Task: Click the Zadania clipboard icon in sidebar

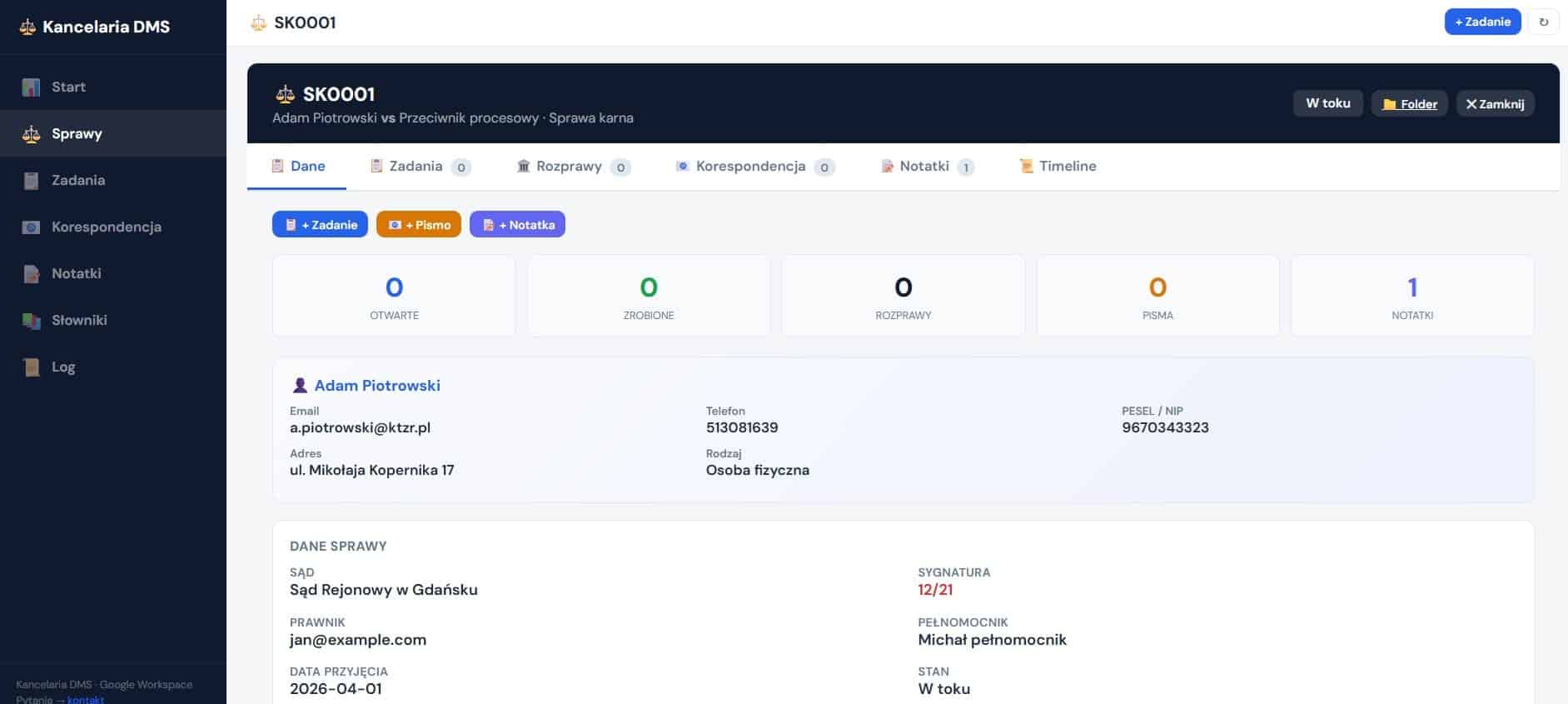Action: pyautogui.click(x=31, y=180)
